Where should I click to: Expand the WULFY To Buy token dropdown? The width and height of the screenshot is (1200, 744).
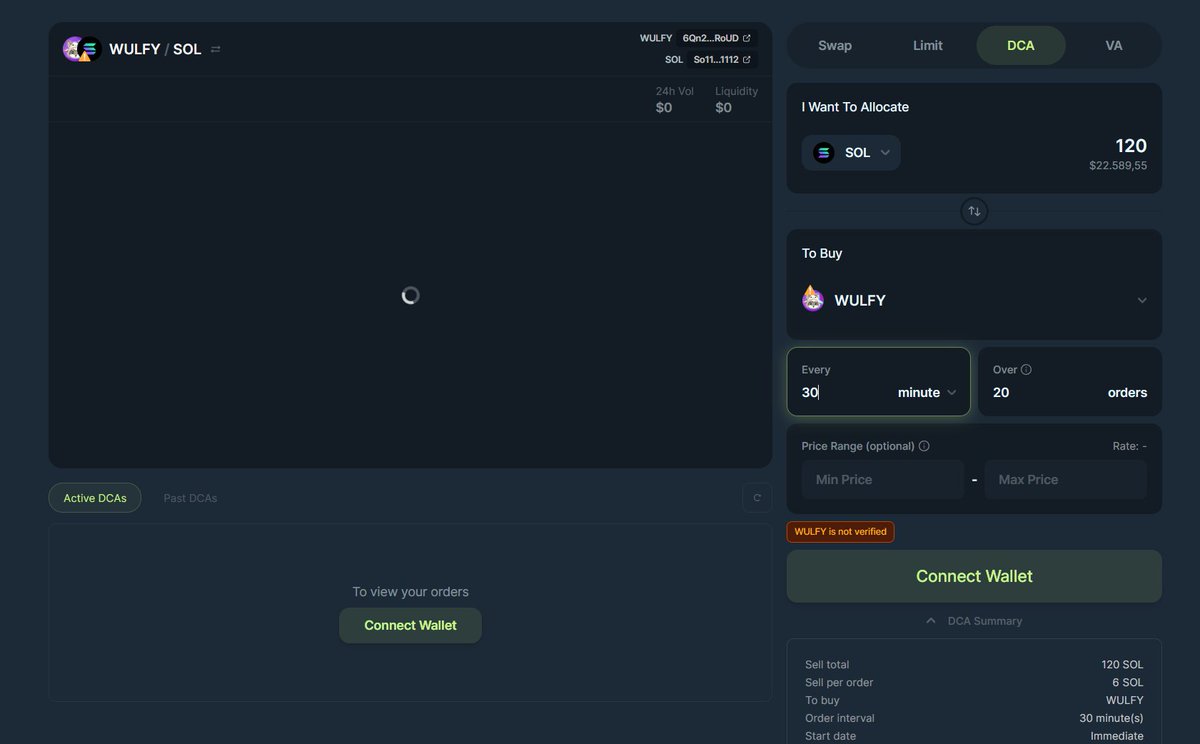tap(1142, 299)
